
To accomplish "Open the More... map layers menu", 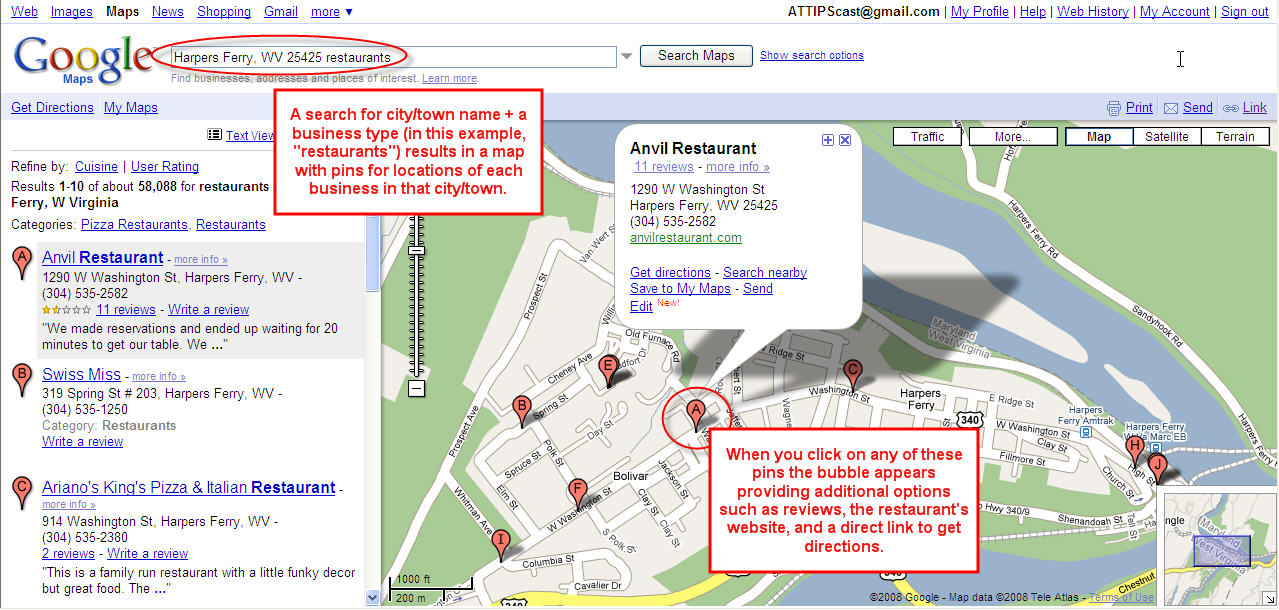I will point(1012,137).
